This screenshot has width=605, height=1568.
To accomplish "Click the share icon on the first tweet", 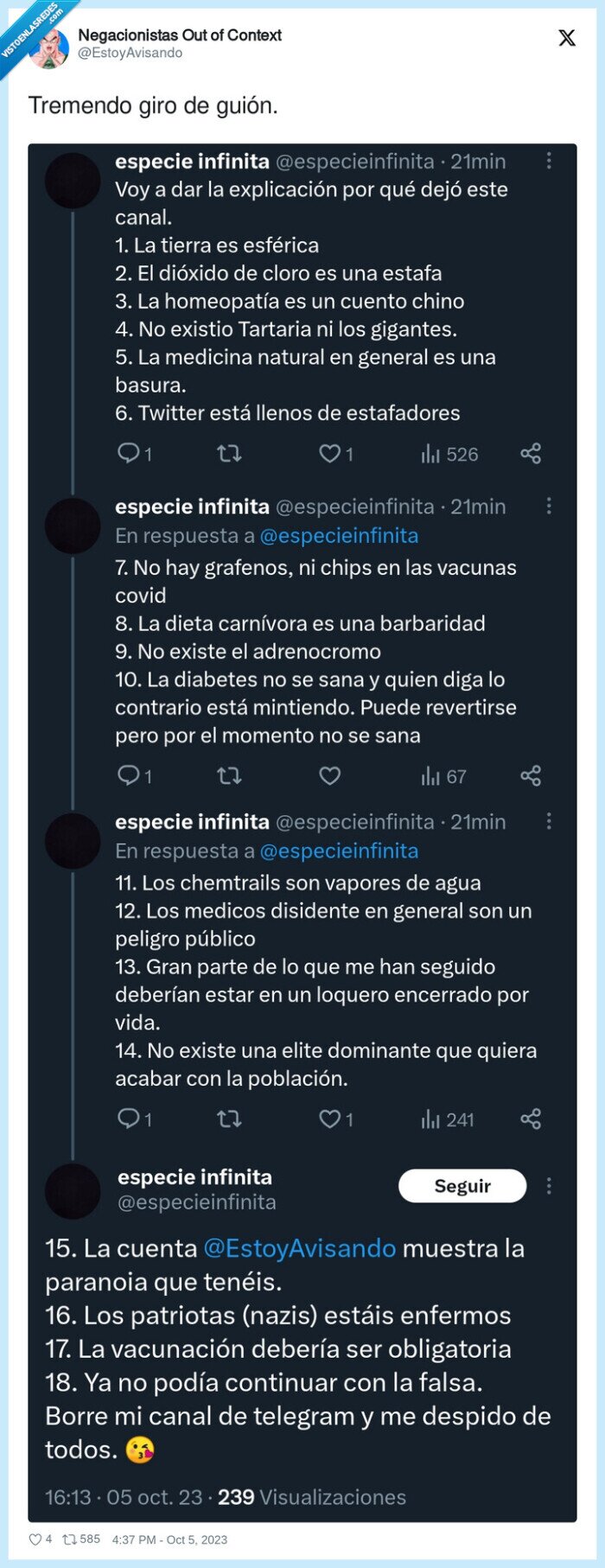I will [532, 454].
